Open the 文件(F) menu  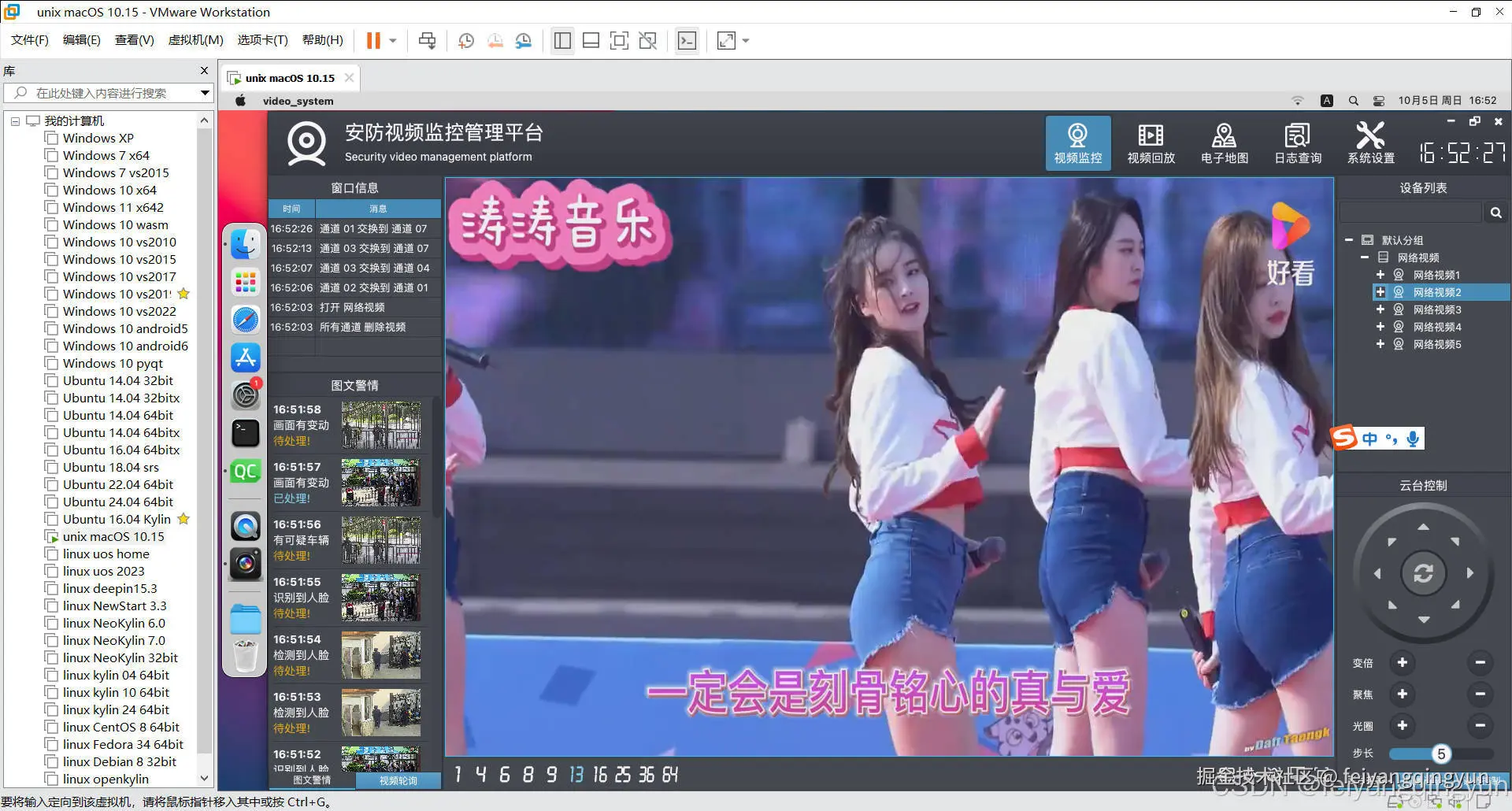point(30,40)
